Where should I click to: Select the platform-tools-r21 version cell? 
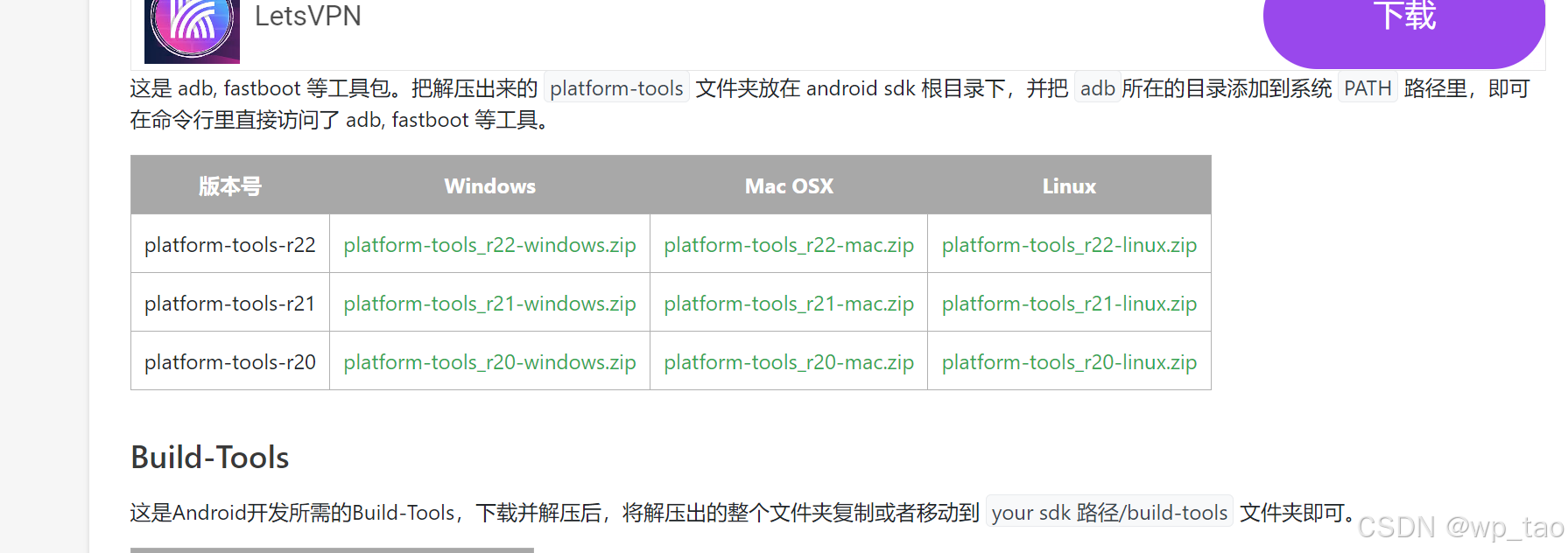(230, 304)
